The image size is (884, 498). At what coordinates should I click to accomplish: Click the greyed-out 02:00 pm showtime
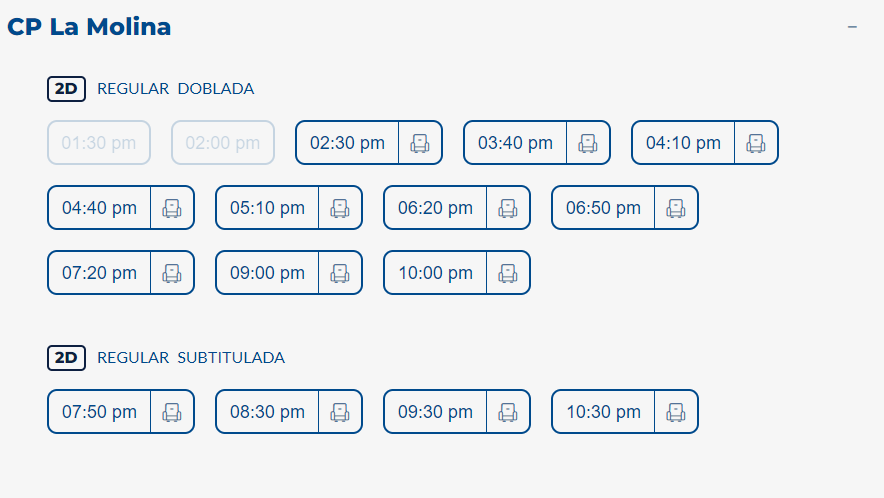pyautogui.click(x=223, y=143)
